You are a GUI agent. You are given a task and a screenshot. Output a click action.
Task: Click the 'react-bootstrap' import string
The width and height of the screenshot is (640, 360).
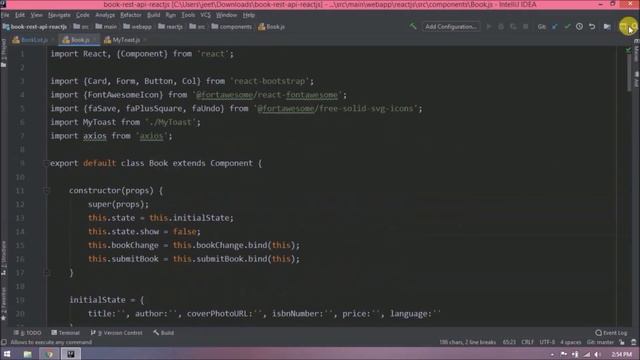pyautogui.click(x=269, y=81)
